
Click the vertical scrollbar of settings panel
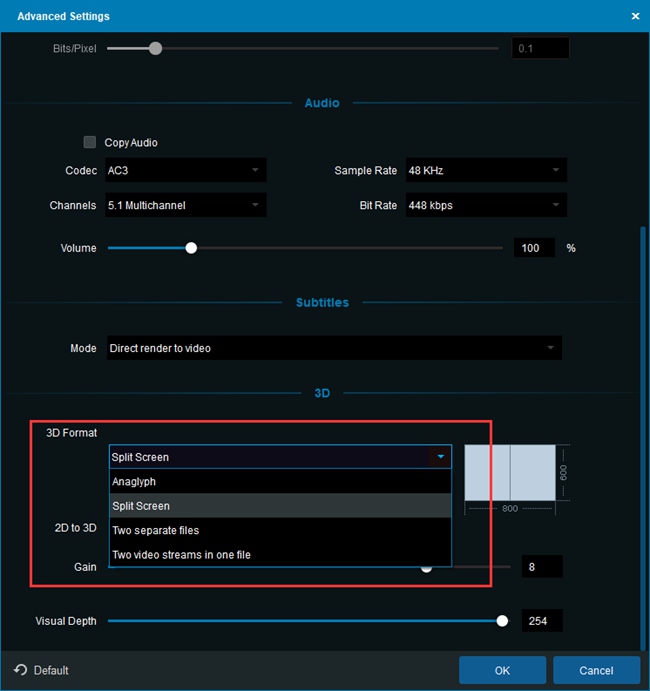tap(643, 436)
